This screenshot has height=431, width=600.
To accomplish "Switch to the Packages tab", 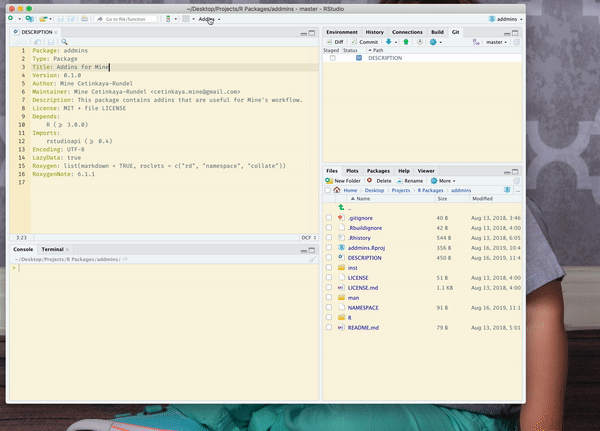I will tap(378, 171).
